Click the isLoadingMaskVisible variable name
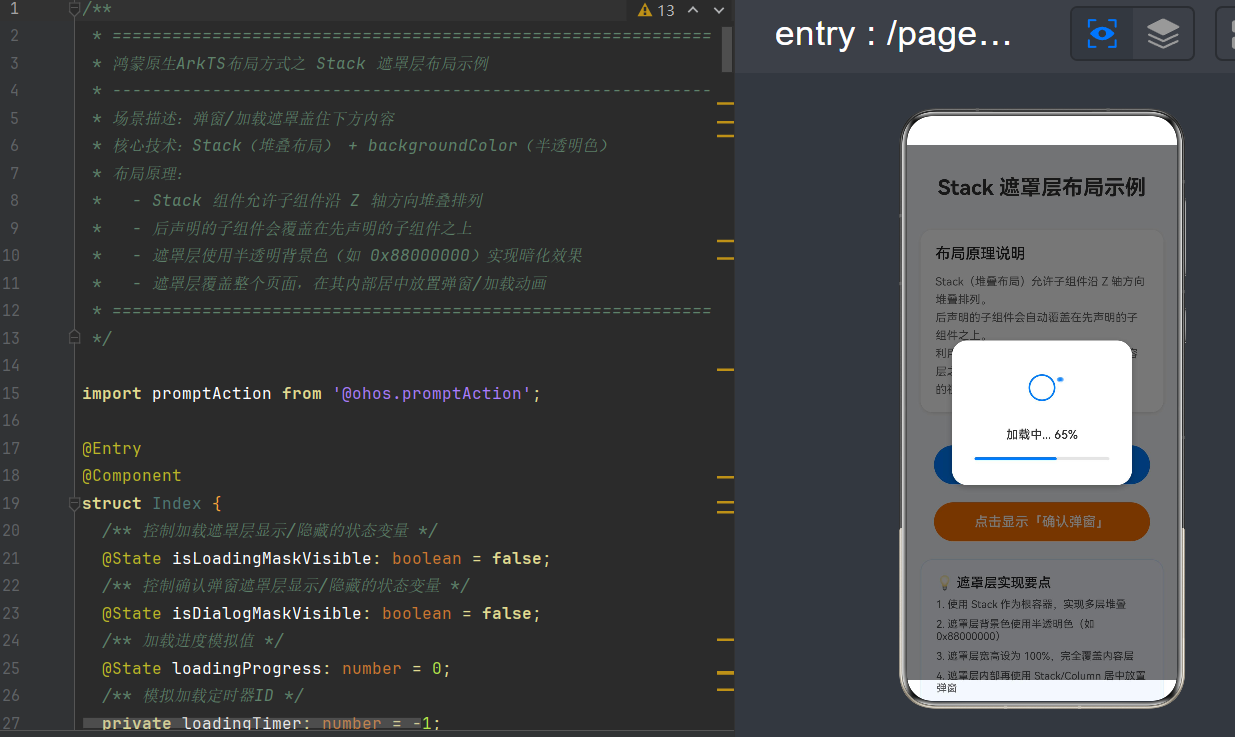 [271, 558]
